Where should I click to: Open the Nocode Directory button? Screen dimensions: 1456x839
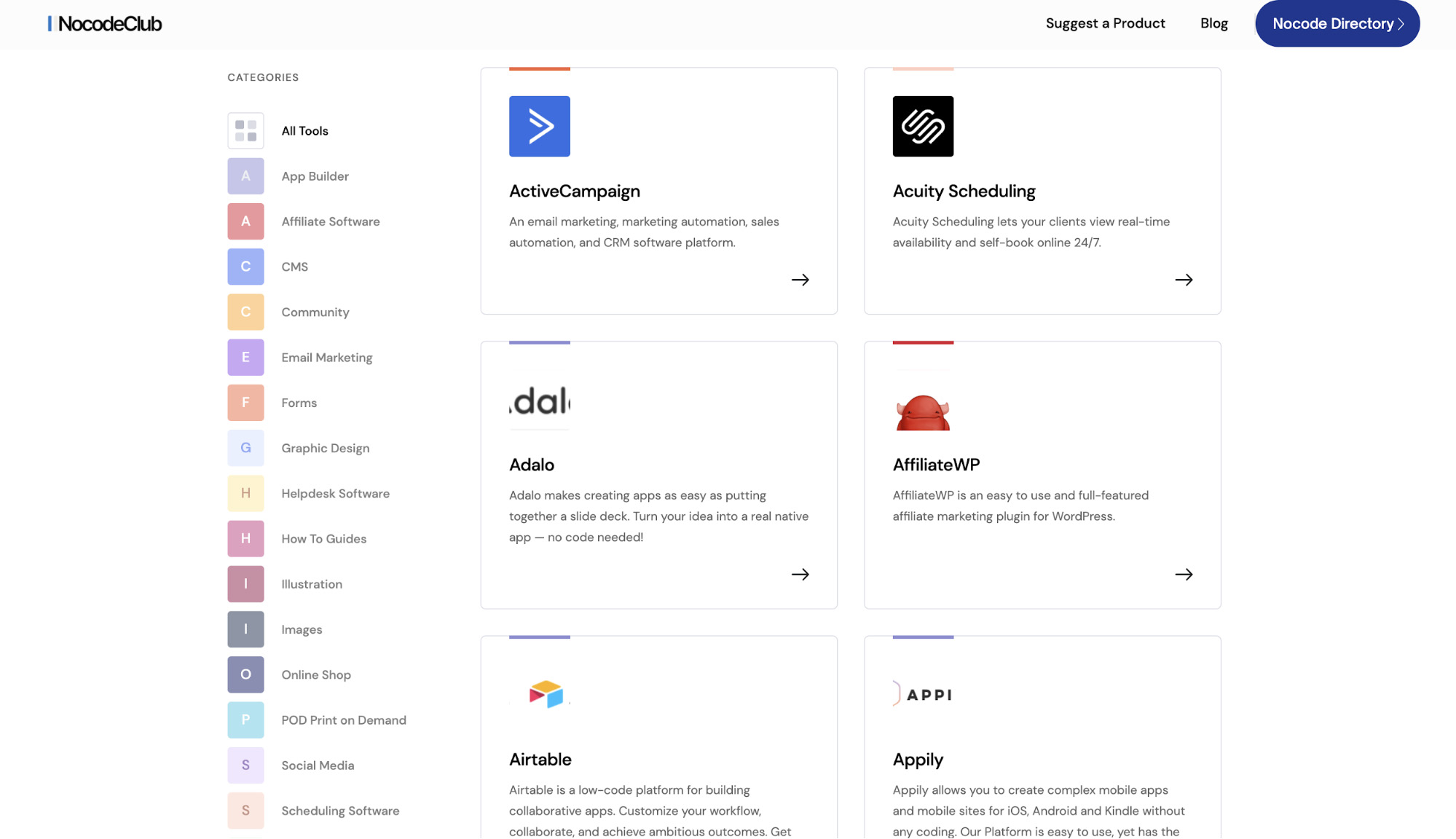click(x=1337, y=23)
